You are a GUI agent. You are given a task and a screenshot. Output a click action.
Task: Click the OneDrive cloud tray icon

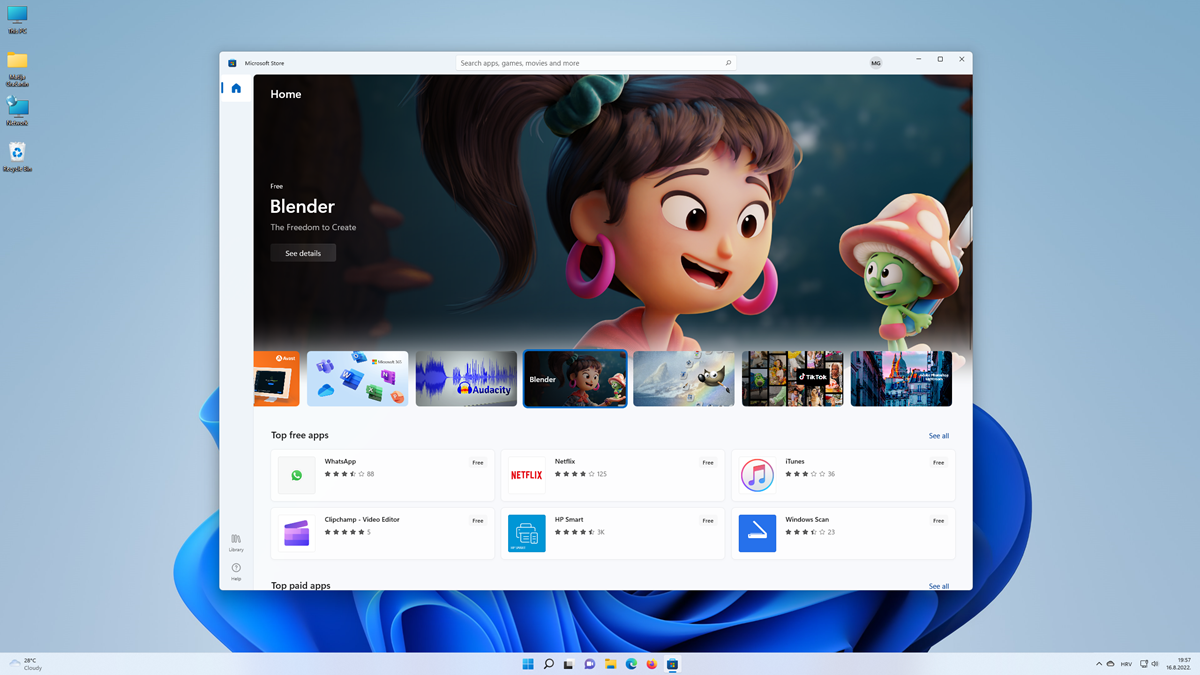(x=1110, y=664)
